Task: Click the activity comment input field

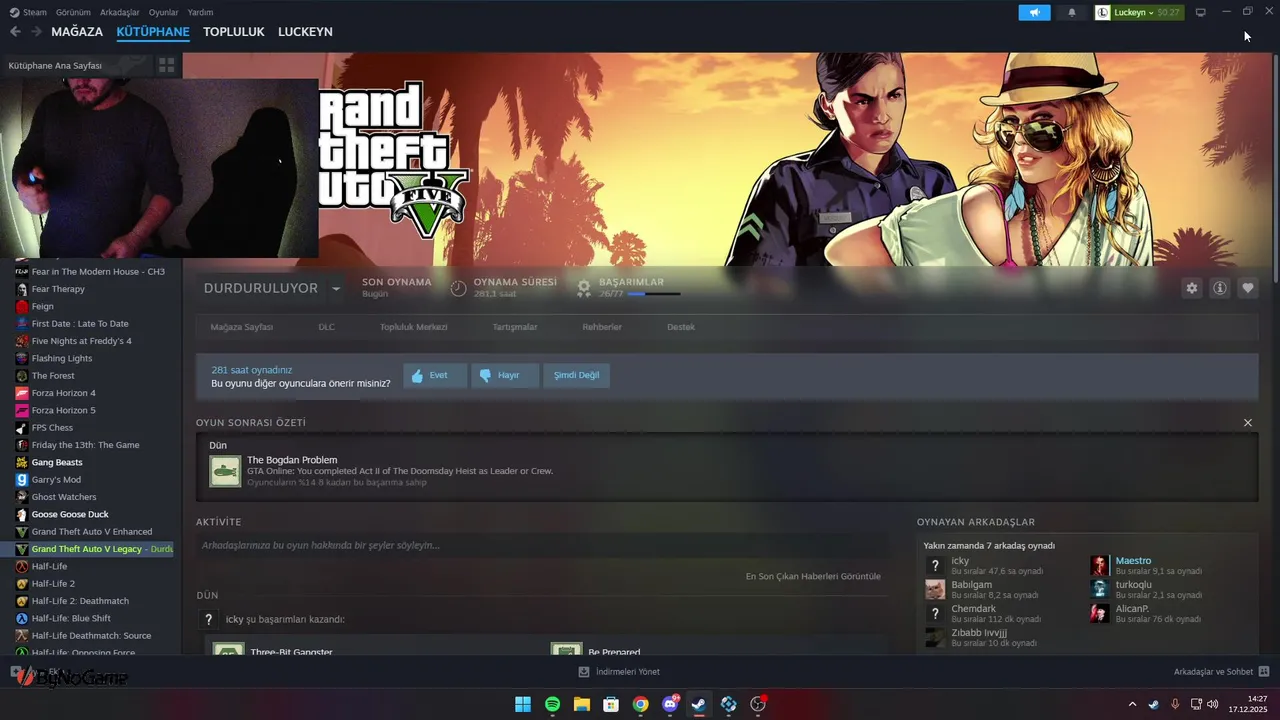Action: tap(542, 545)
